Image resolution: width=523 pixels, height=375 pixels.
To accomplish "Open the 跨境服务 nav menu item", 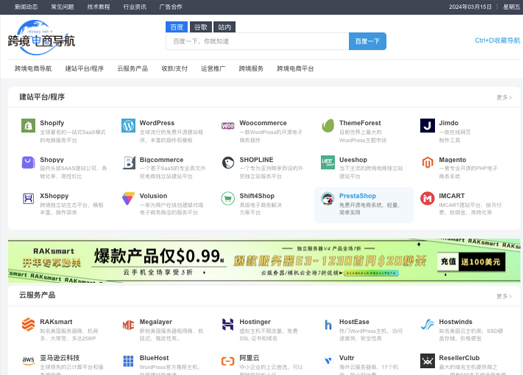I will pos(251,69).
